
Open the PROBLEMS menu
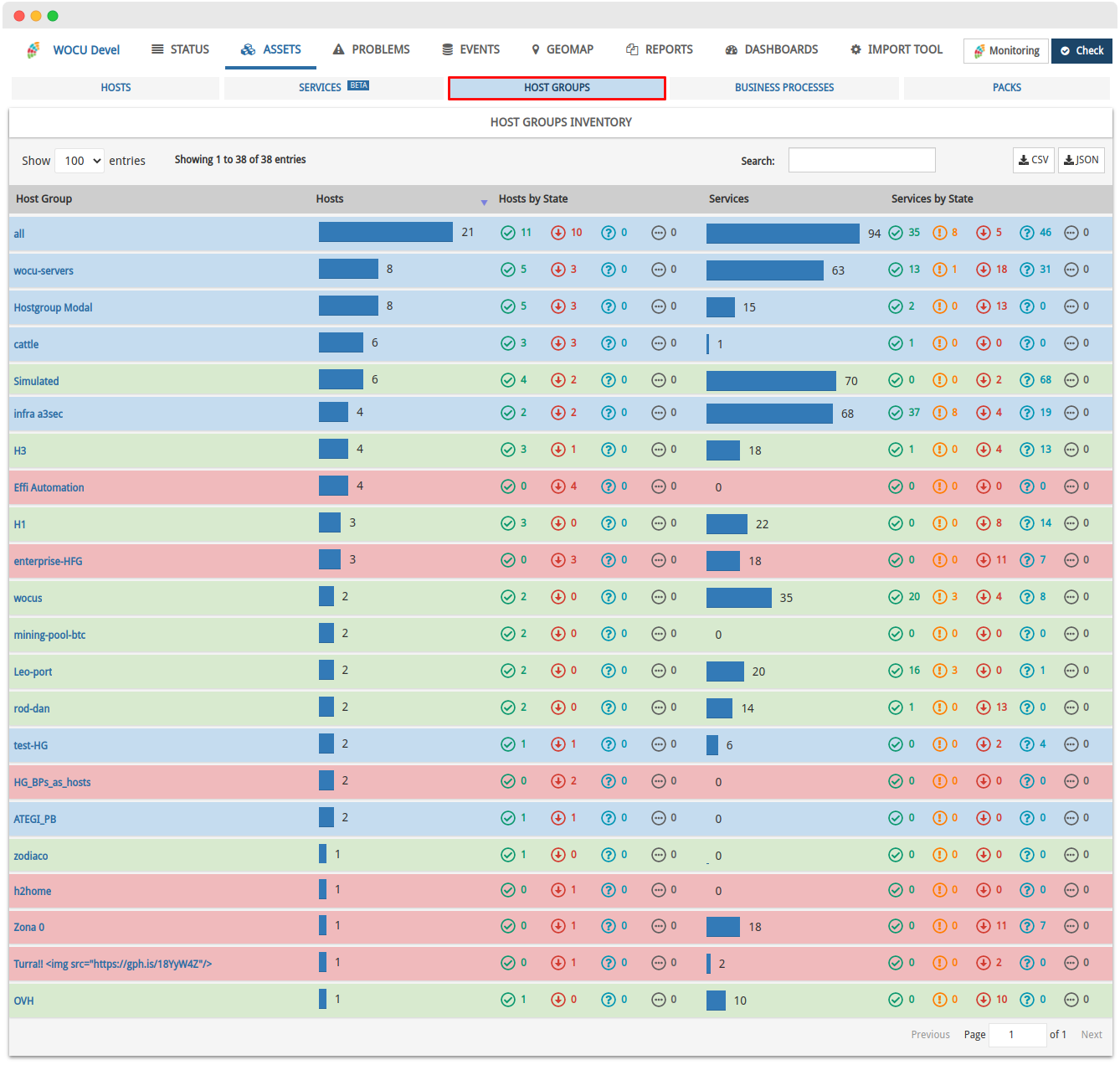[371, 49]
